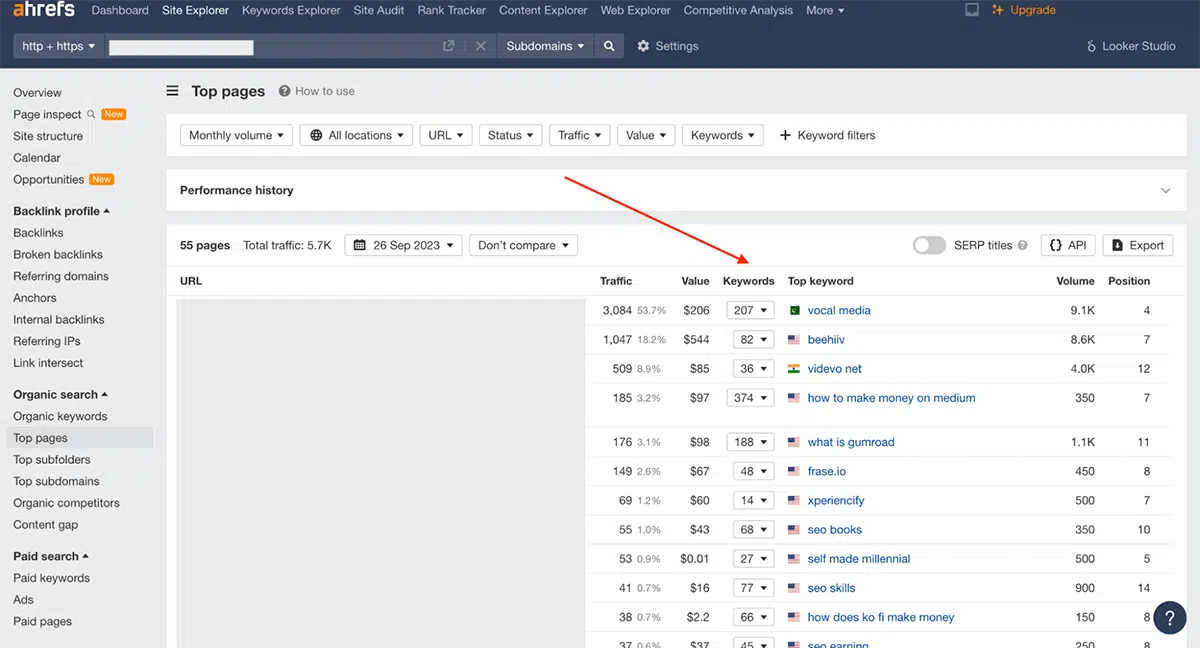Open the beehiiv keyword link
This screenshot has height=648, width=1200.
coord(826,340)
